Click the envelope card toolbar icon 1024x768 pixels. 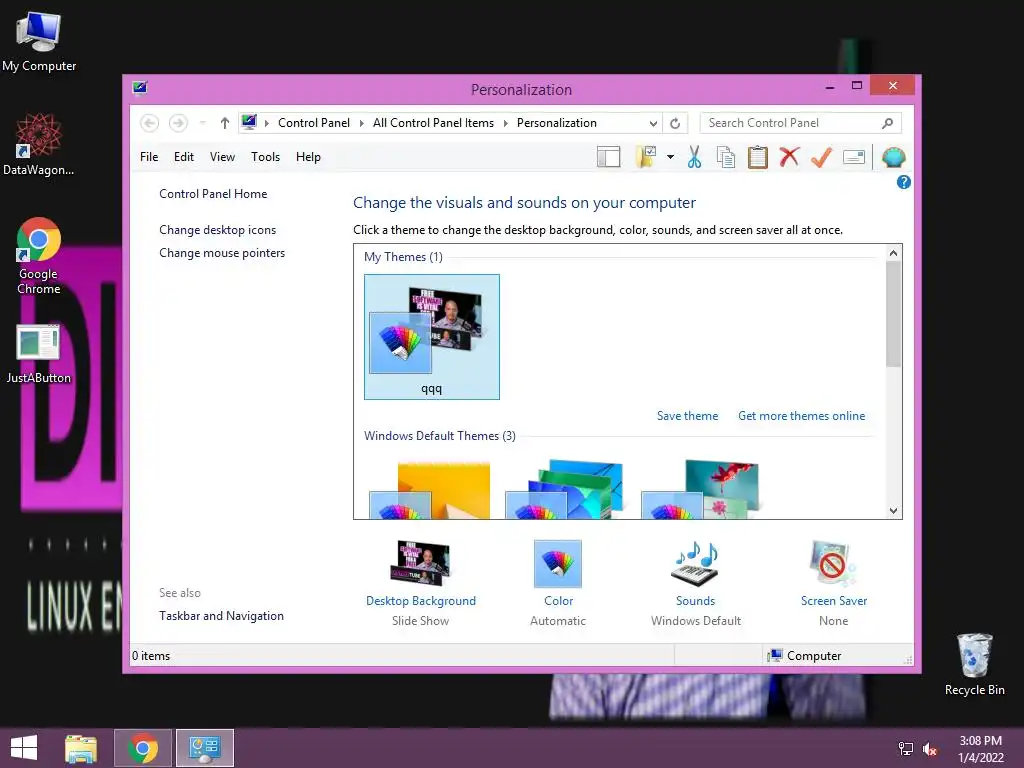[x=854, y=157]
